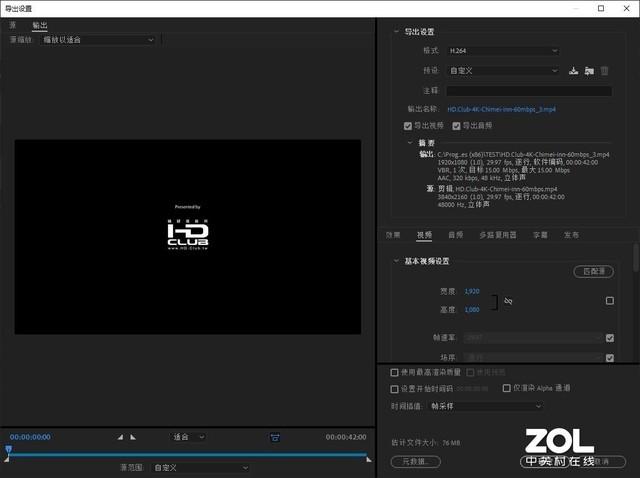
Task: Toggle the 导出音频 checkbox
Action: coord(456,126)
